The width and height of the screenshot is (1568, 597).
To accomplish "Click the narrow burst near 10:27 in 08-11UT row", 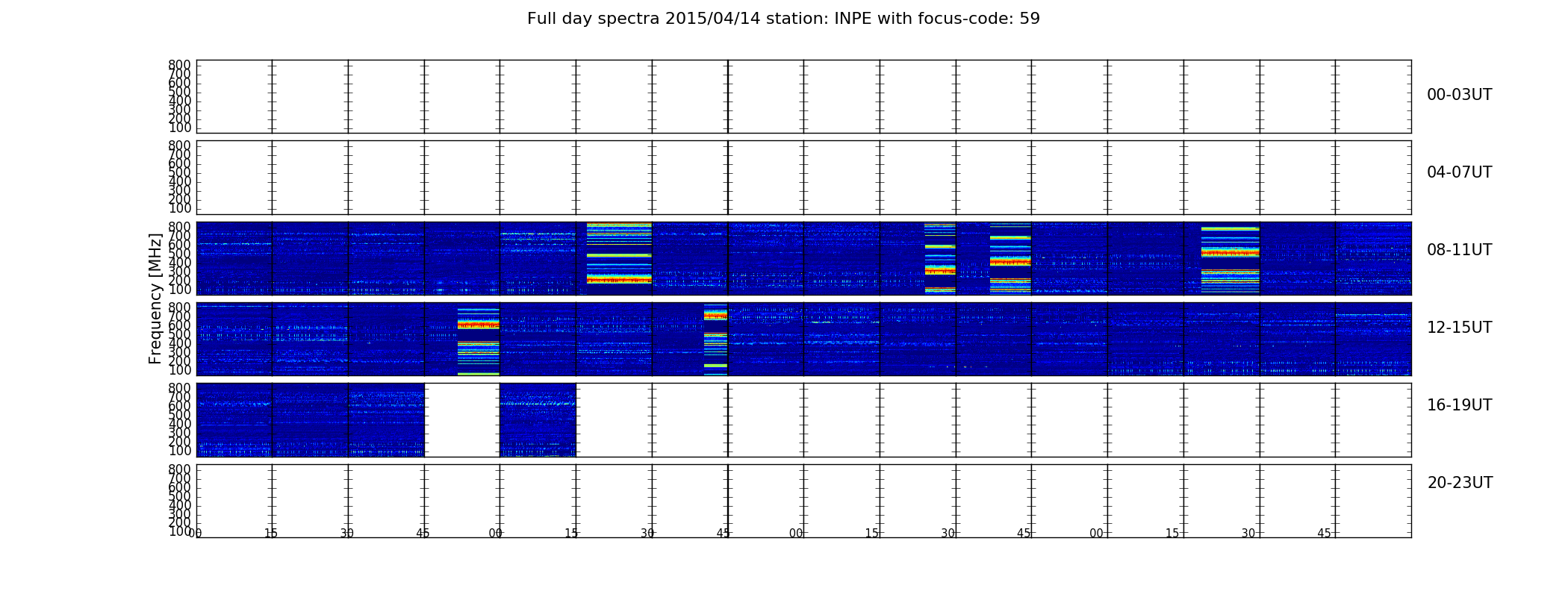I will pos(940,258).
